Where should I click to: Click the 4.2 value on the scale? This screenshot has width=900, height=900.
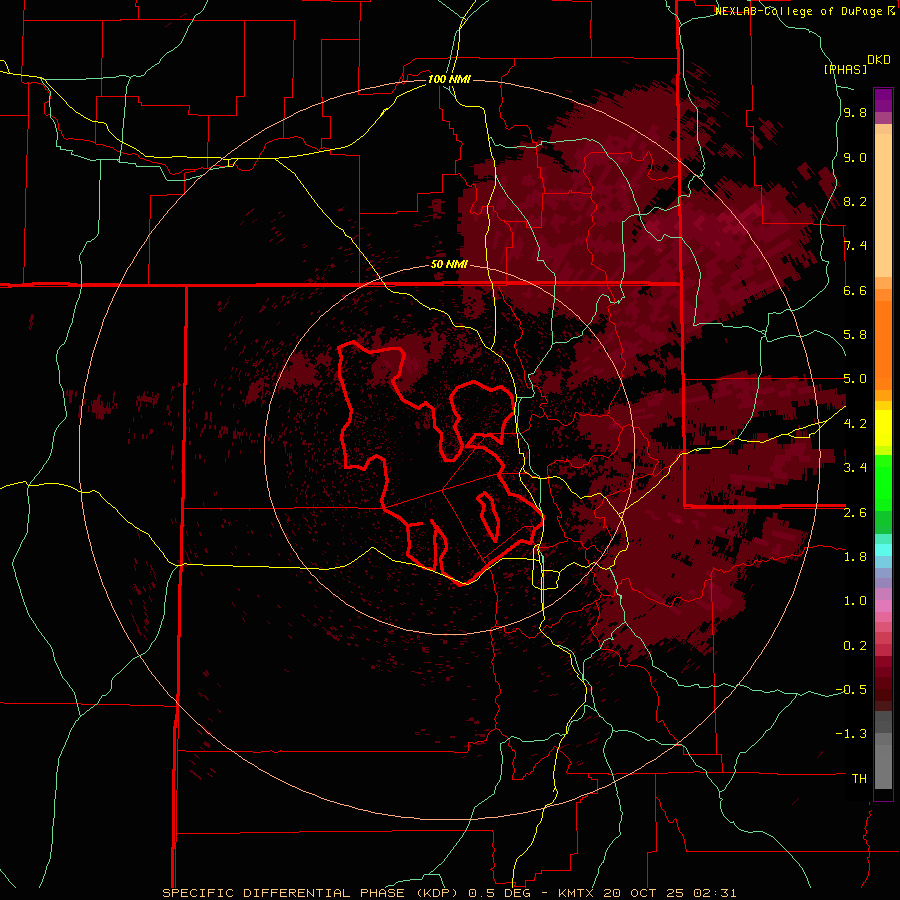coord(855,424)
